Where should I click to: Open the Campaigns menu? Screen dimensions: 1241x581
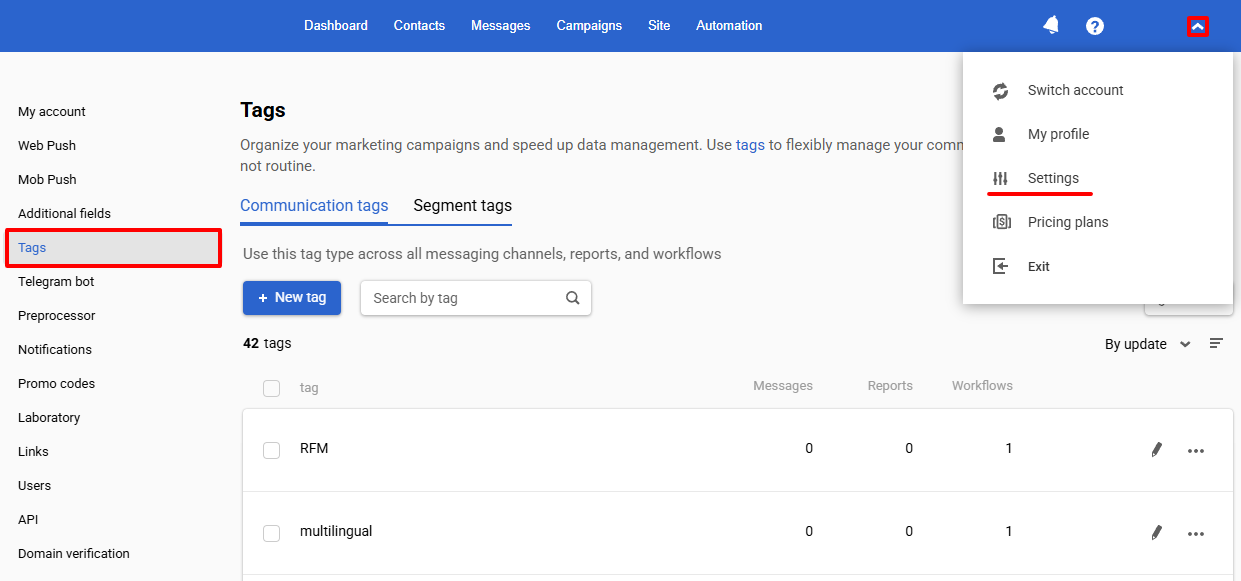pyautogui.click(x=589, y=26)
